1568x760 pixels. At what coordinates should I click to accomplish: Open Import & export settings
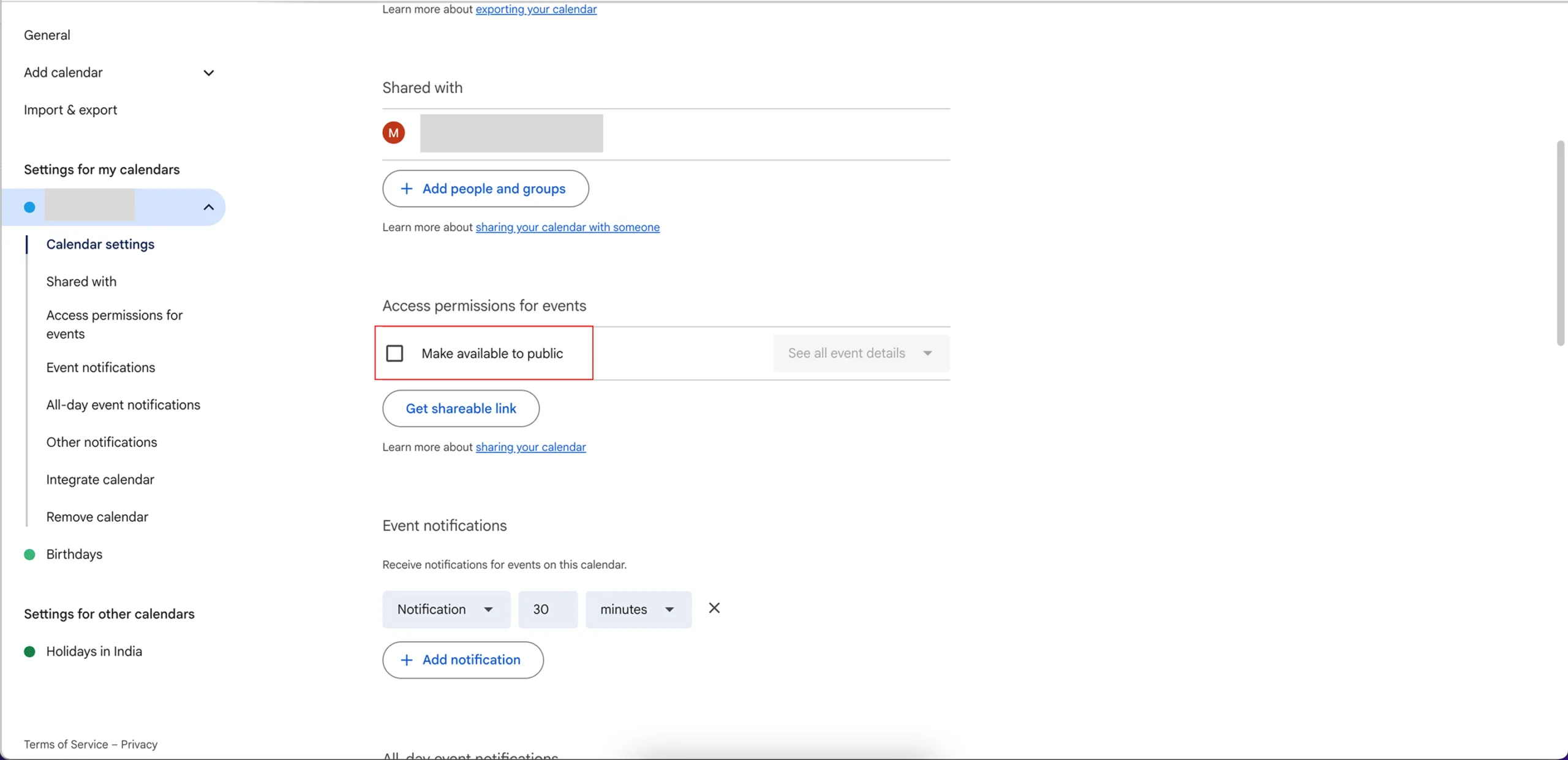click(70, 110)
